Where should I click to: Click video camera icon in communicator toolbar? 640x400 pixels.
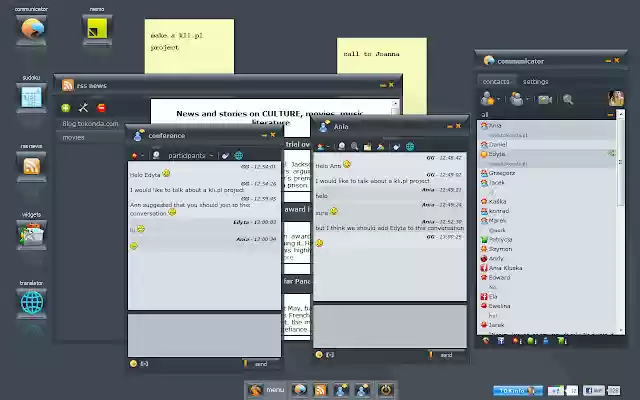(545, 100)
